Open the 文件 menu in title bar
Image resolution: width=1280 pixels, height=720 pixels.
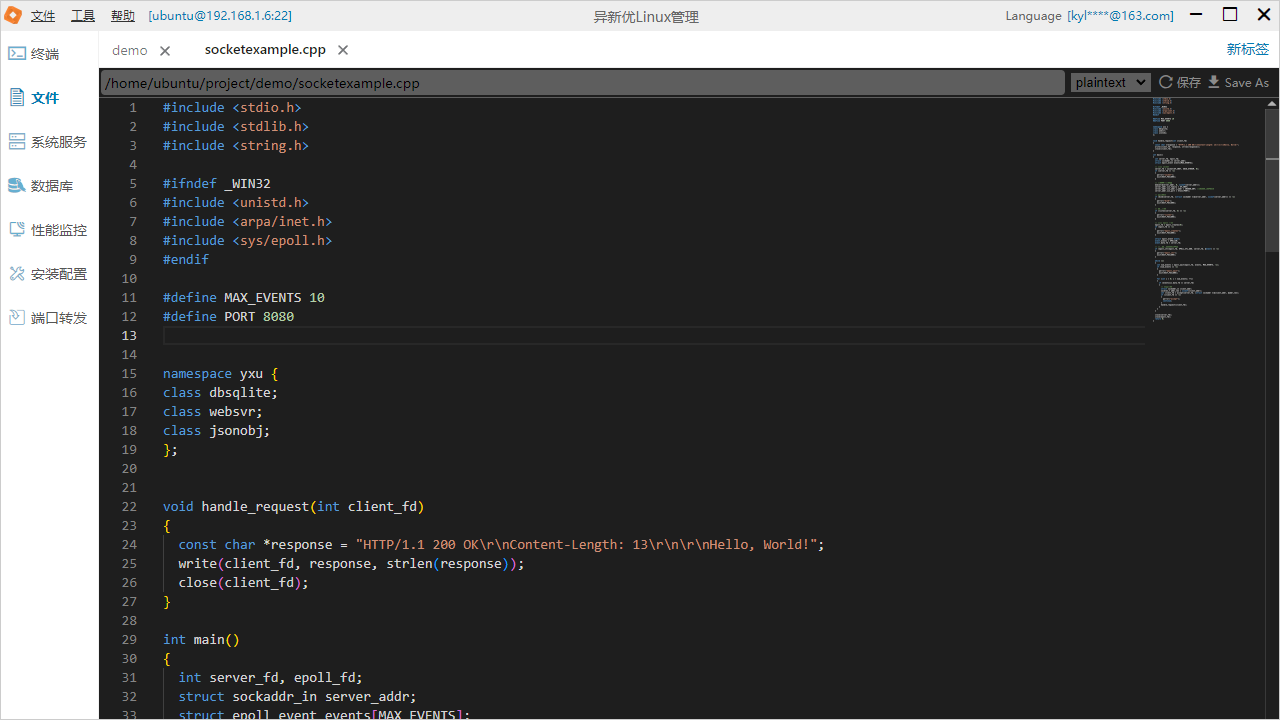coord(43,16)
